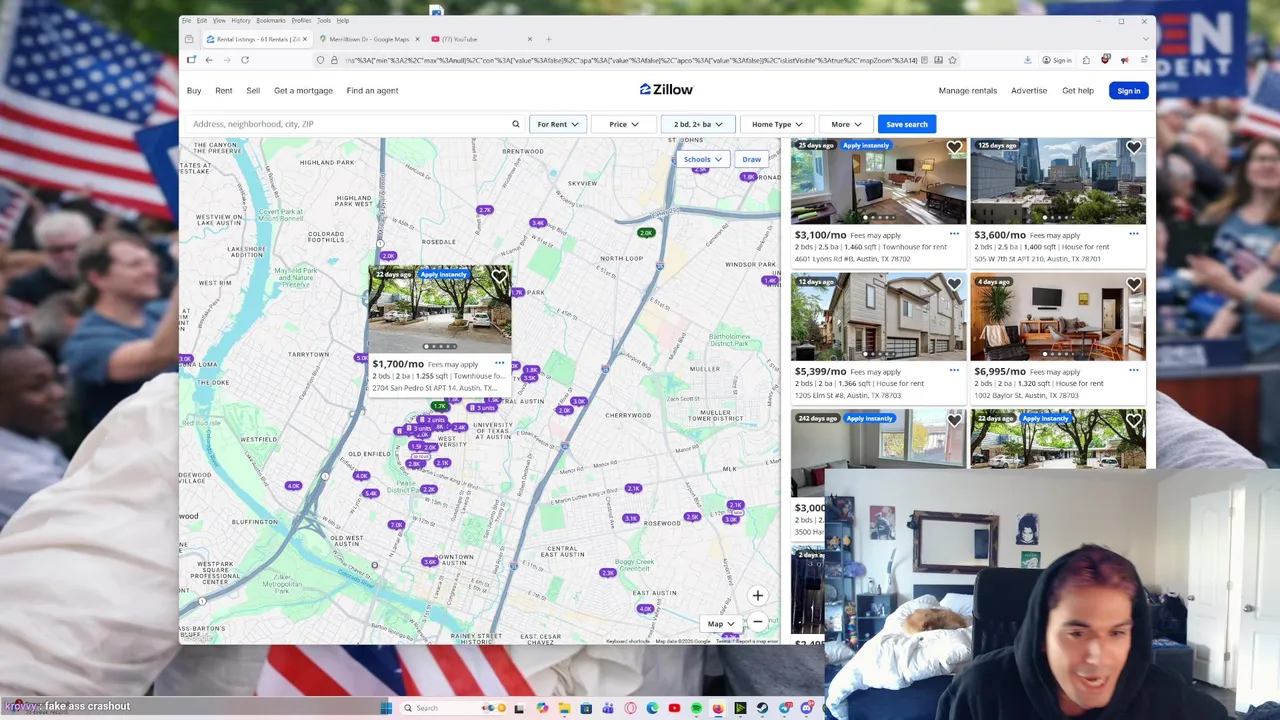The image size is (1280, 720).
Task: Open more options on the $5,399/mo card
Action: coord(954,371)
